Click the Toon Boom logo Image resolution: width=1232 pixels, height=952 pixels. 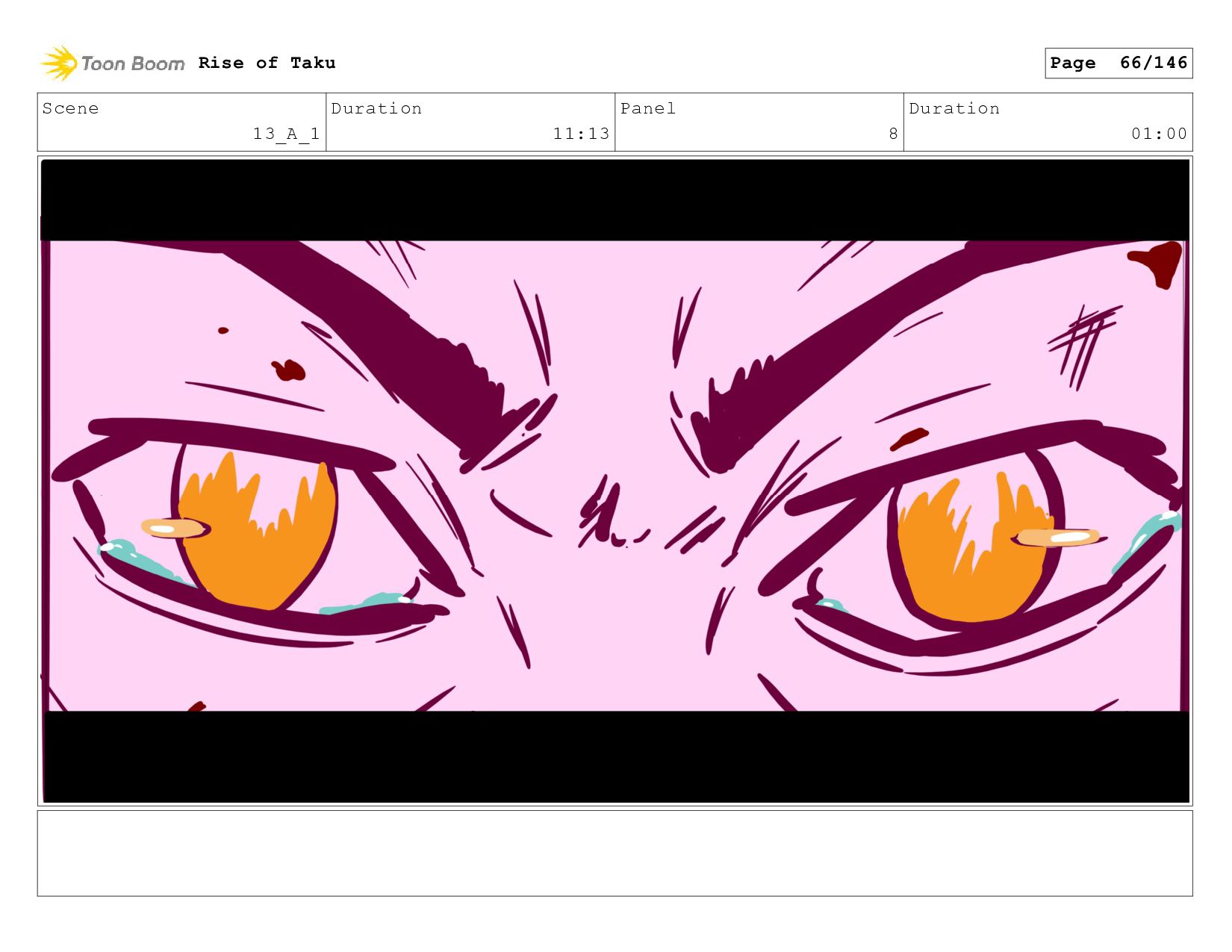pos(112,63)
